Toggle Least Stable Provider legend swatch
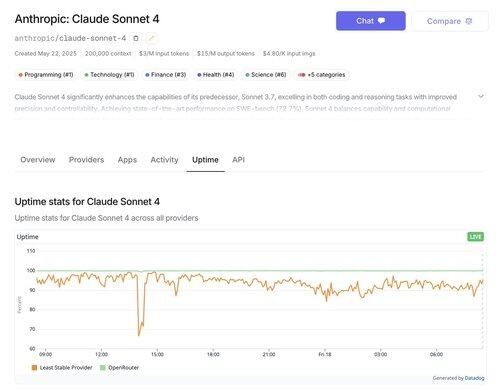Image resolution: width=500 pixels, height=390 pixels. (x=34, y=368)
